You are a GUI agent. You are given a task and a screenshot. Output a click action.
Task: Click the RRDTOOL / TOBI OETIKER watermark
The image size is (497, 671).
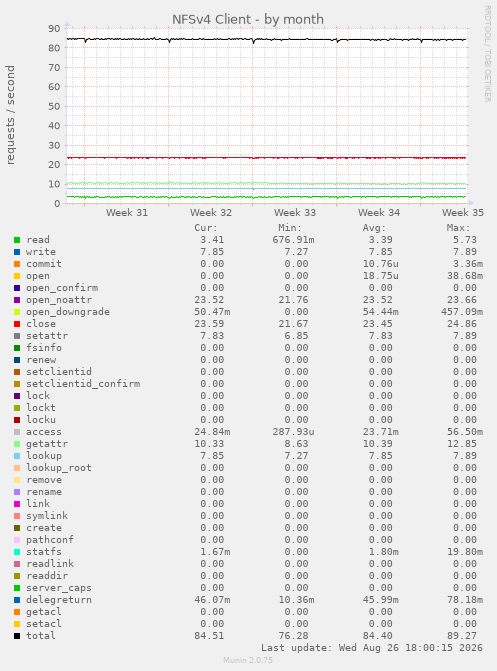click(x=488, y=53)
